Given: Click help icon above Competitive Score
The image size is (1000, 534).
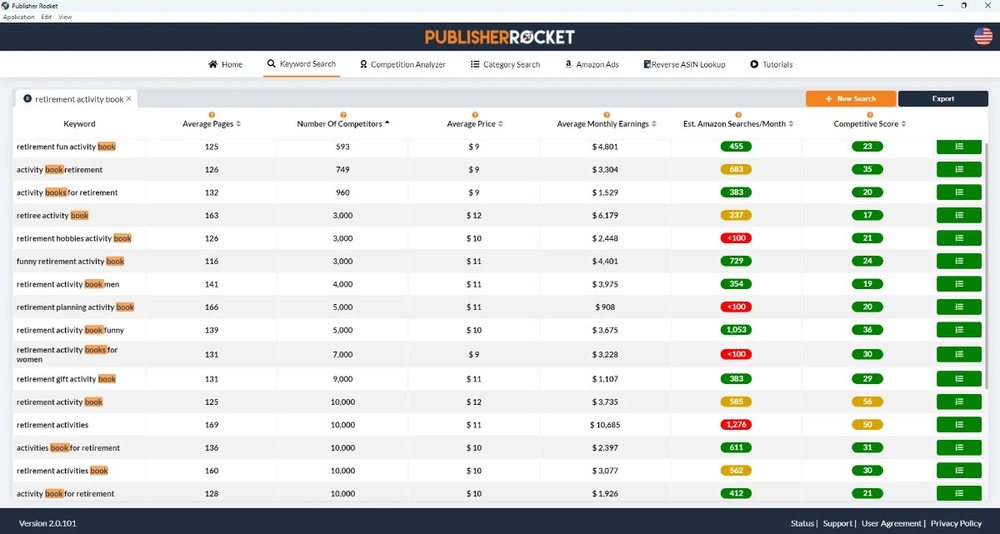Looking at the screenshot, I should pos(870,115).
